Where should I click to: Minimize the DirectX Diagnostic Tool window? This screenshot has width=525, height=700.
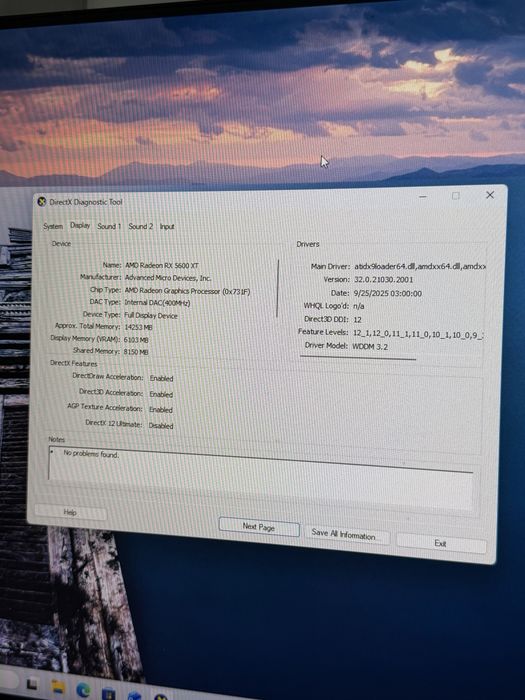(423, 196)
